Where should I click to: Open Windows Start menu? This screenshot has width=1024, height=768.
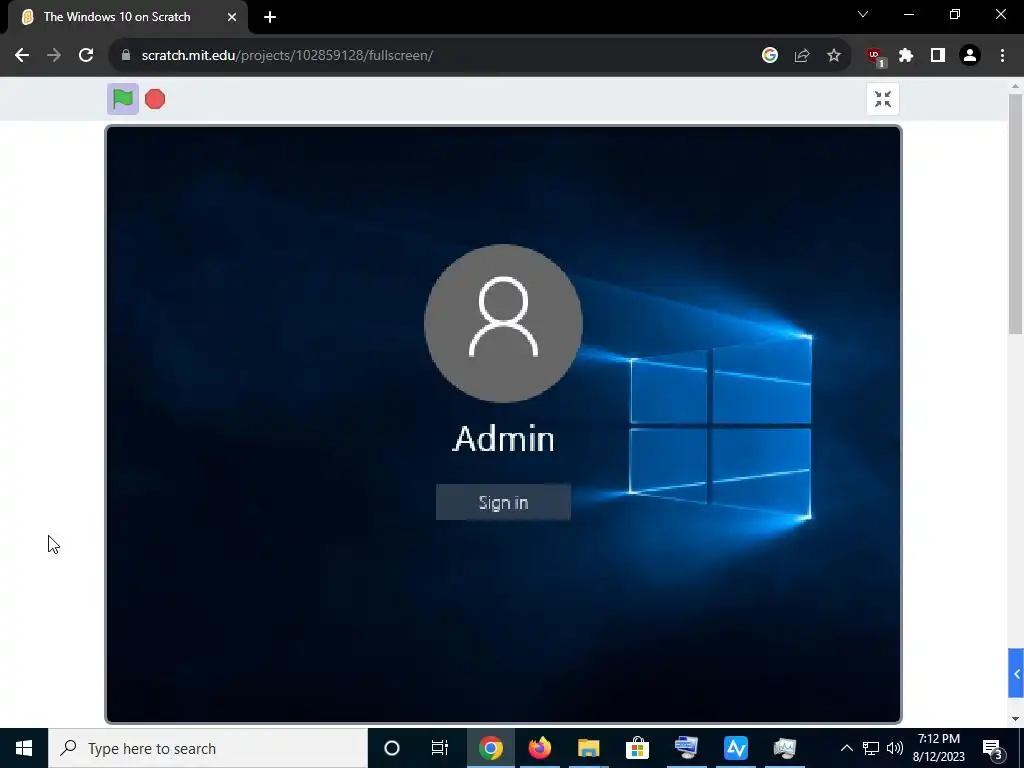click(x=24, y=748)
